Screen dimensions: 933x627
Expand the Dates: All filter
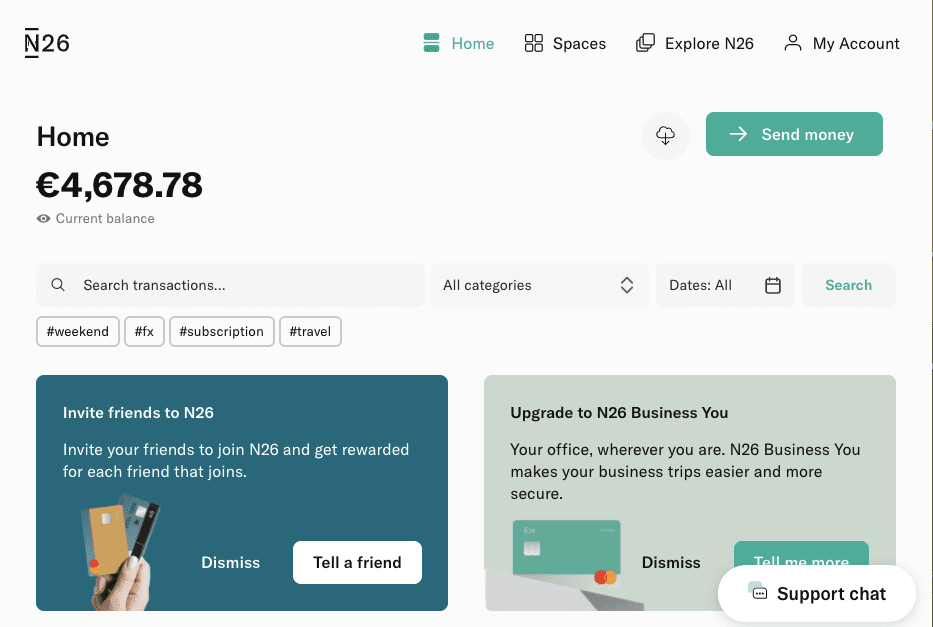[725, 285]
